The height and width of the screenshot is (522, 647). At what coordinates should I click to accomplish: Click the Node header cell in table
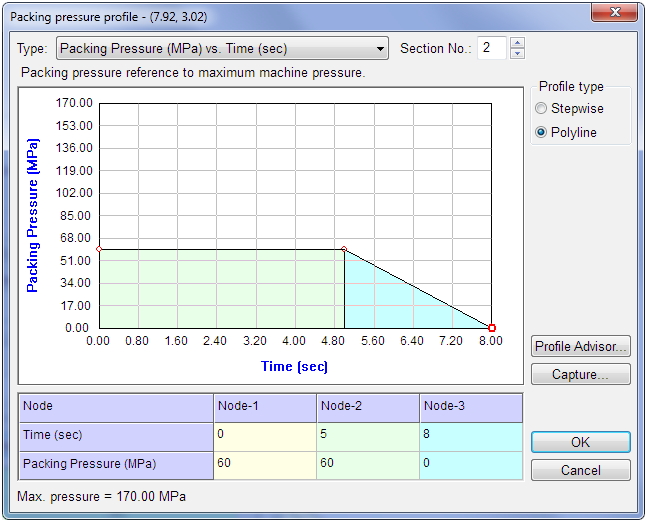point(116,408)
